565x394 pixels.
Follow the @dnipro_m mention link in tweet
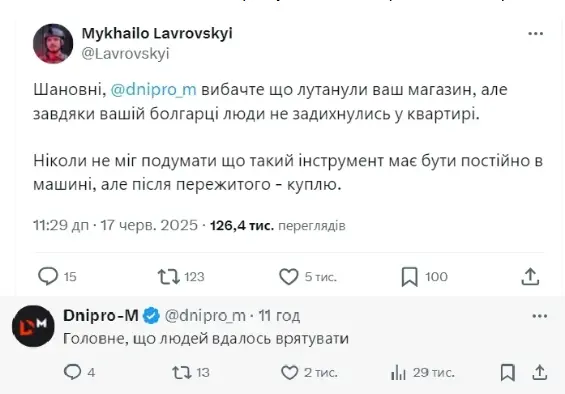pos(154,89)
